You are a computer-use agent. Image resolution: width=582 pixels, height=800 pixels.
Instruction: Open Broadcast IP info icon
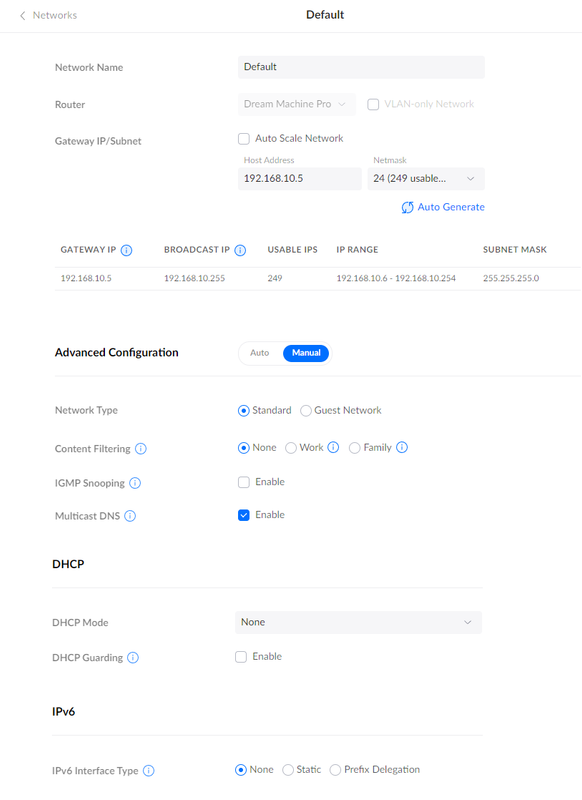(240, 250)
